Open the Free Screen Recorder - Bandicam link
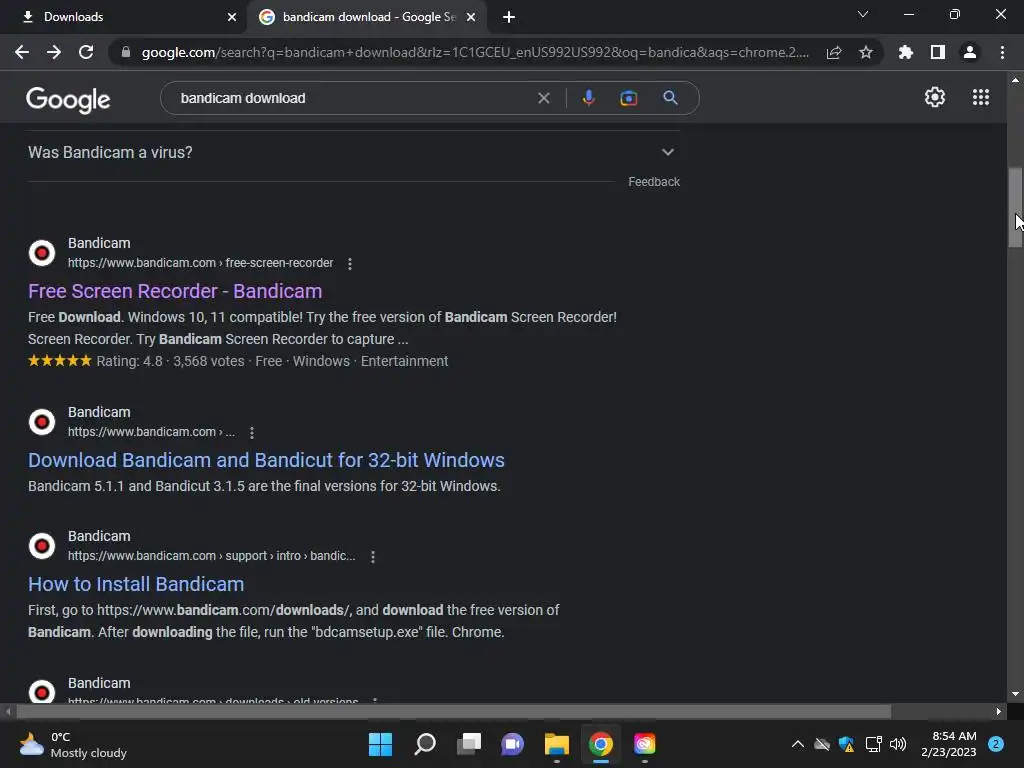This screenshot has width=1024, height=768. point(175,291)
